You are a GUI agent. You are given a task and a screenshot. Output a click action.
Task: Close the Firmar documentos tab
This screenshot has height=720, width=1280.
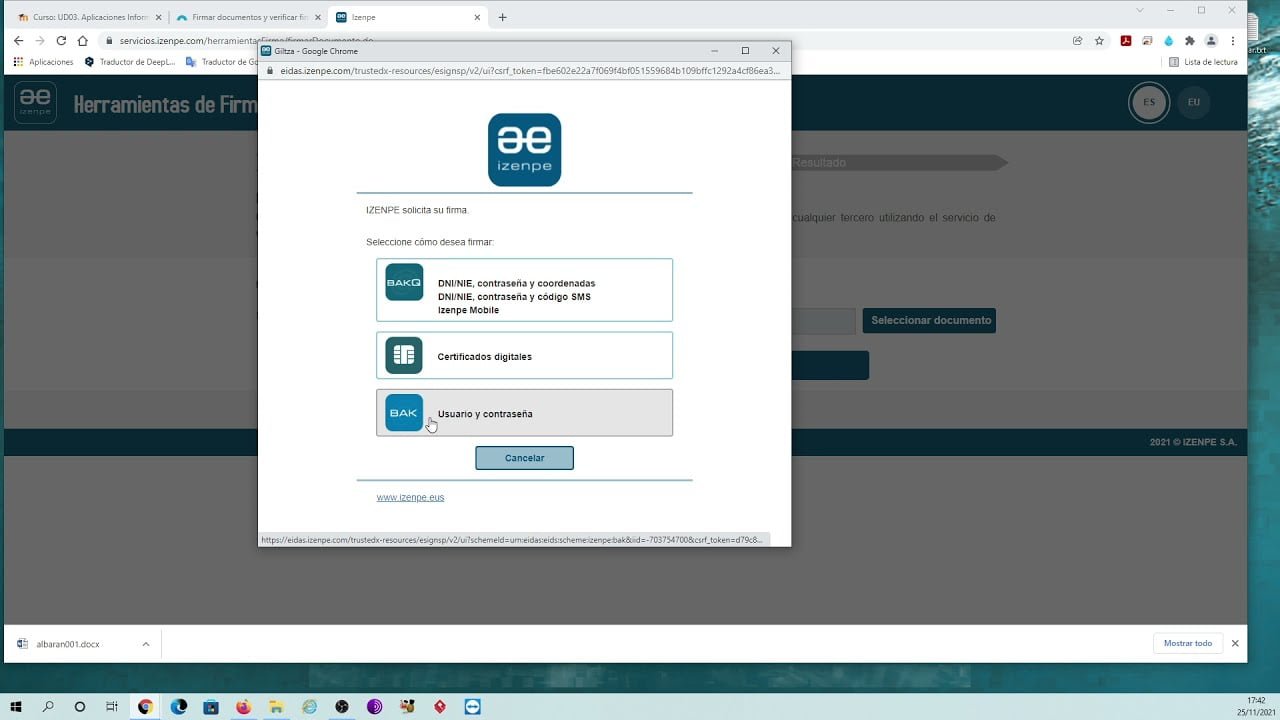point(317,17)
